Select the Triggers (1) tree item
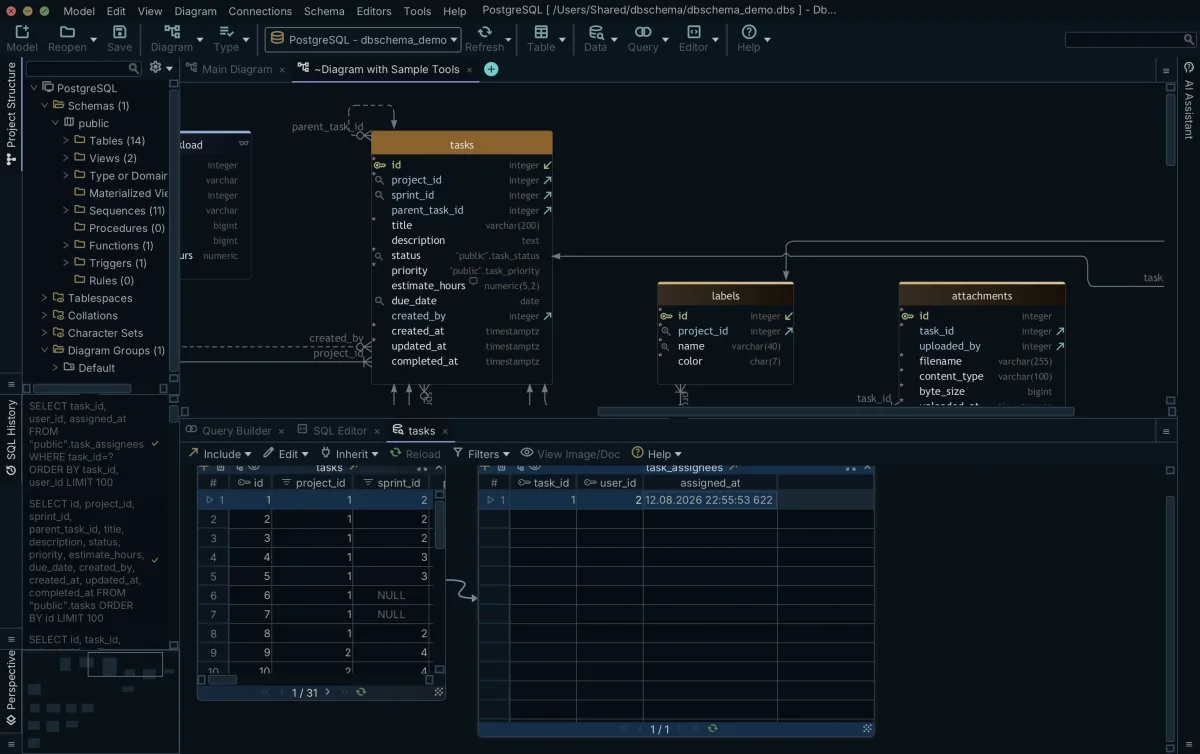This screenshot has height=754, width=1200. click(118, 263)
